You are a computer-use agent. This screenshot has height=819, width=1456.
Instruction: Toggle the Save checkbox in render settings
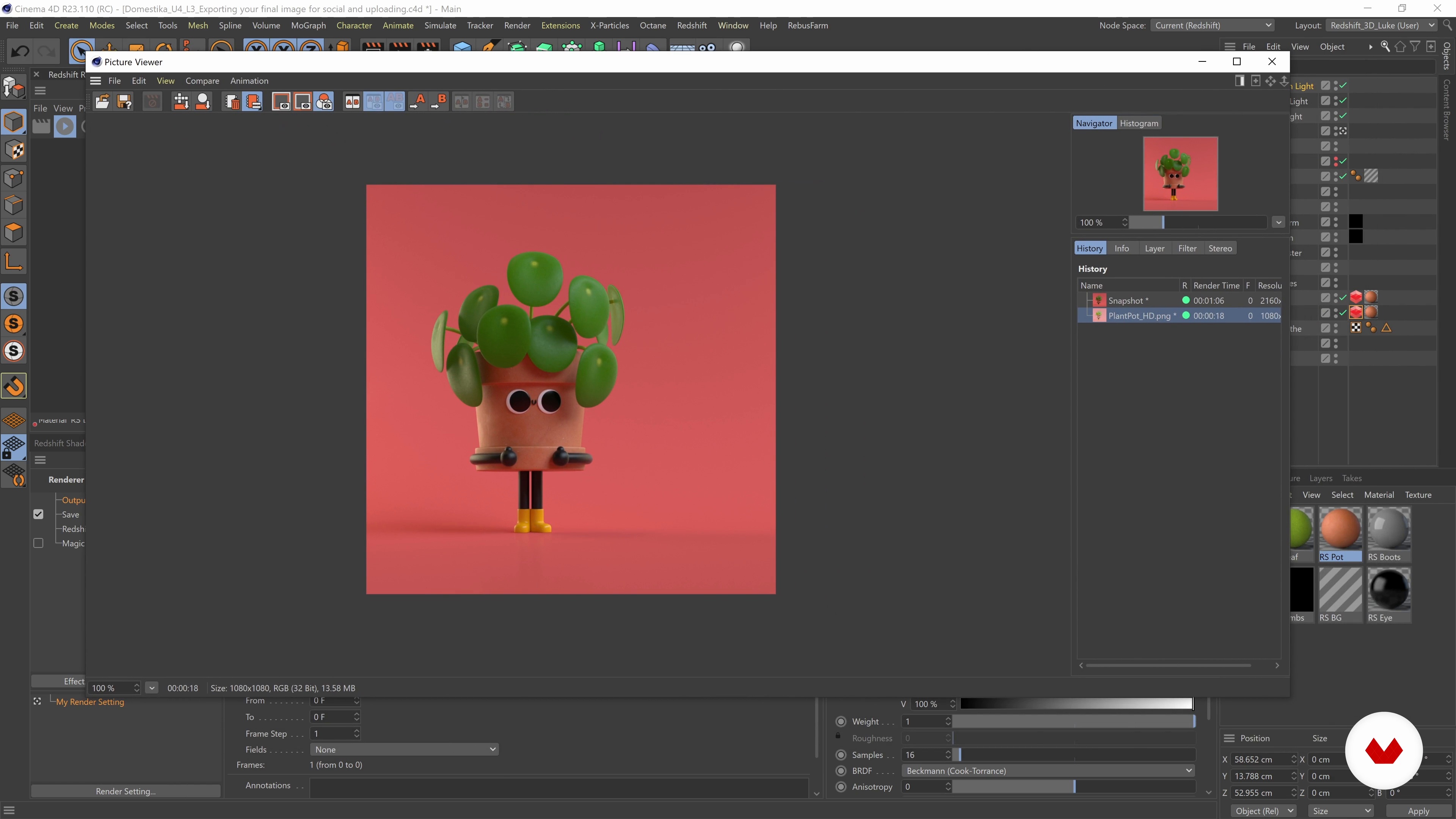(x=38, y=515)
